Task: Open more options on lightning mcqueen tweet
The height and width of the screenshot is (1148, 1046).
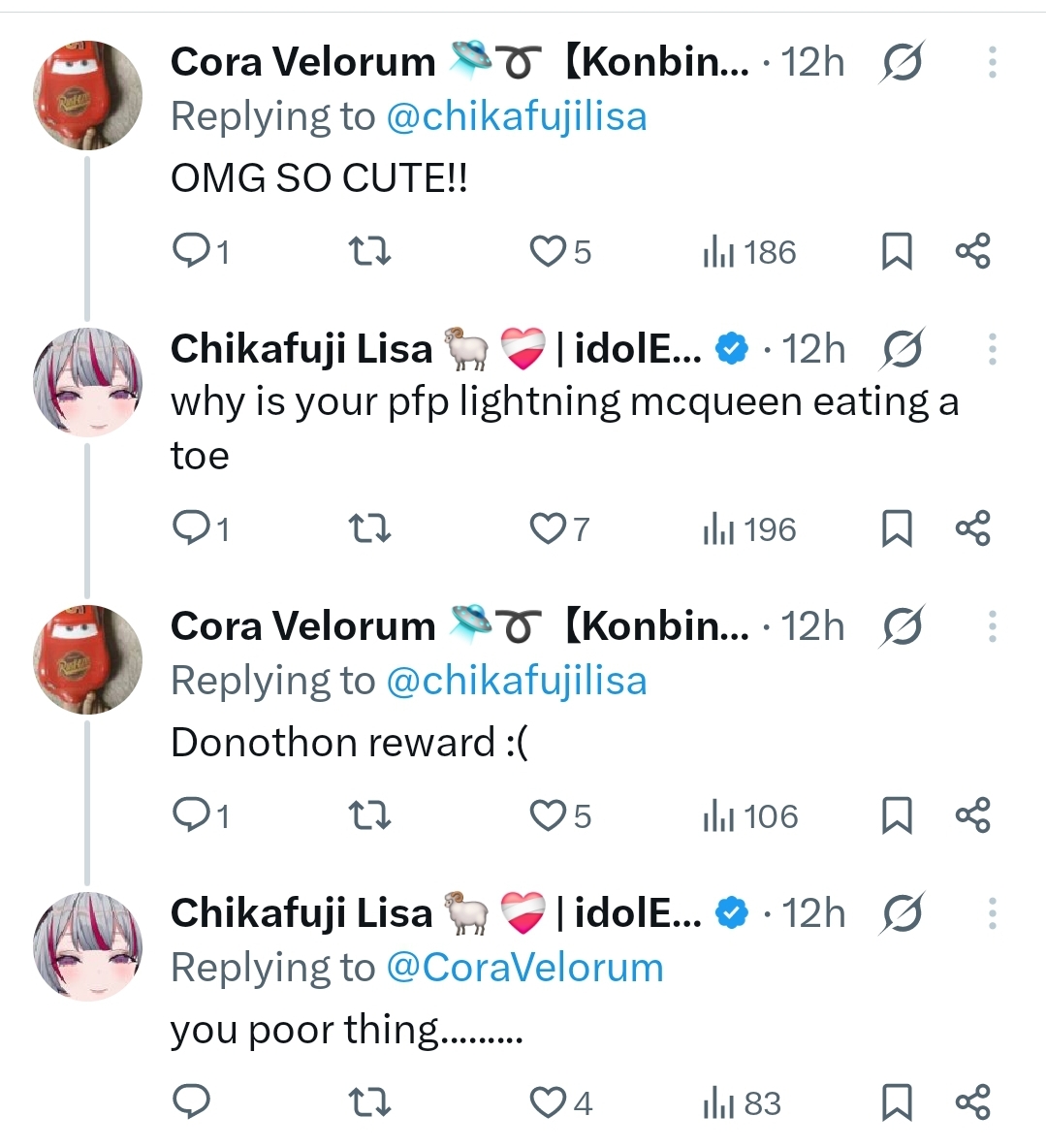Action: pos(992,349)
